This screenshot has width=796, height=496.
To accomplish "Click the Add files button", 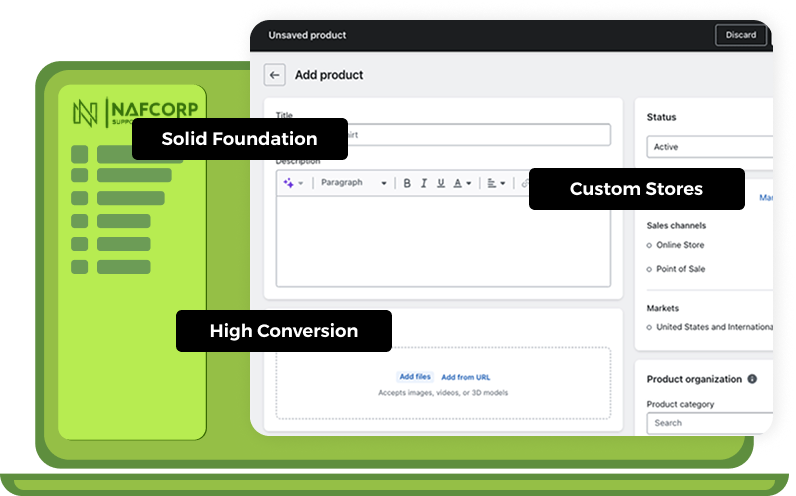I will 415,377.
